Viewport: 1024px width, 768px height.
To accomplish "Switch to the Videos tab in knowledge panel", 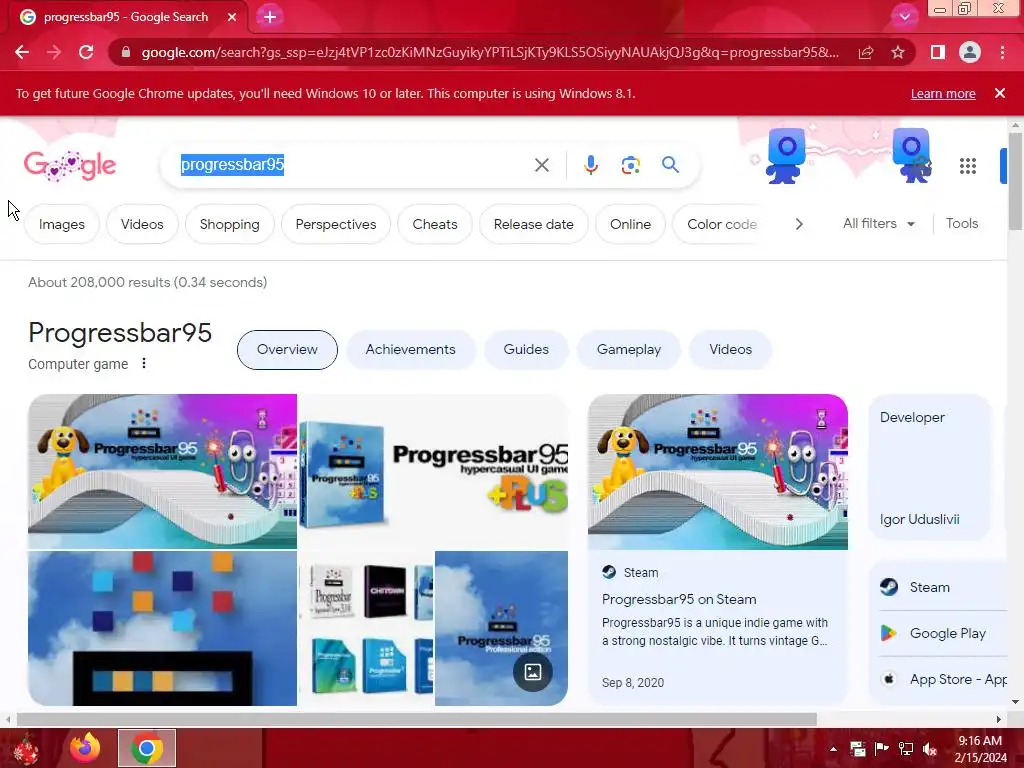I will [x=730, y=349].
